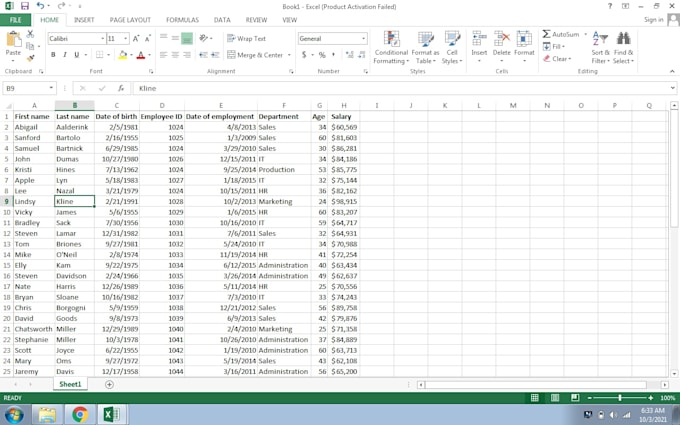This screenshot has width=680, height=425.
Task: Open the cell Borders dropdown arrow
Action: point(108,55)
